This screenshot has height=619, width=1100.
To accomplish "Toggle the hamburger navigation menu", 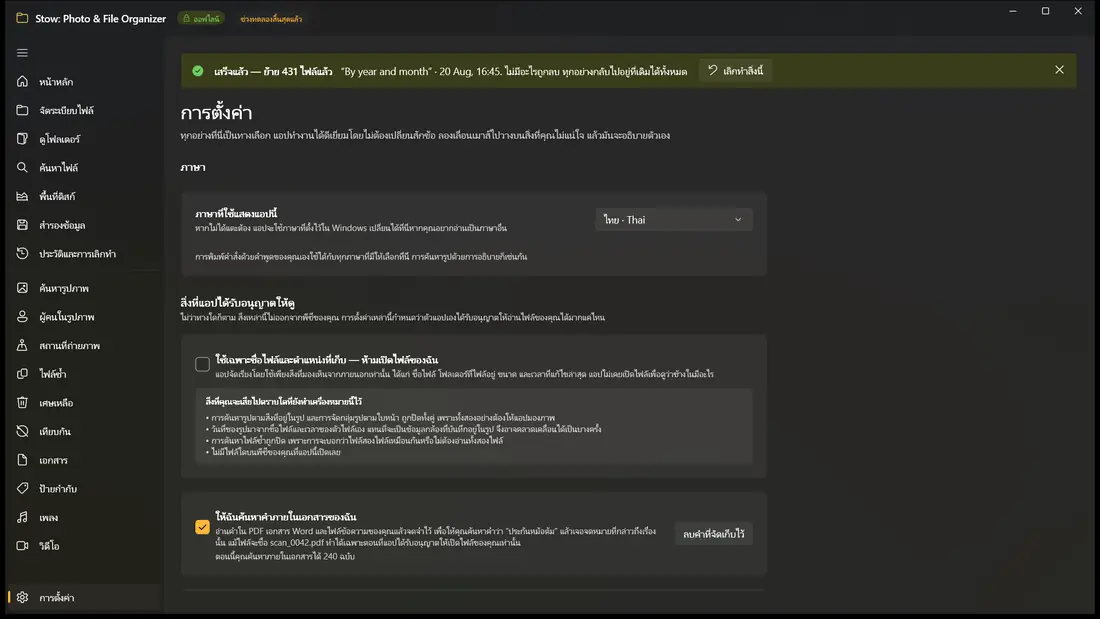I will (22, 53).
